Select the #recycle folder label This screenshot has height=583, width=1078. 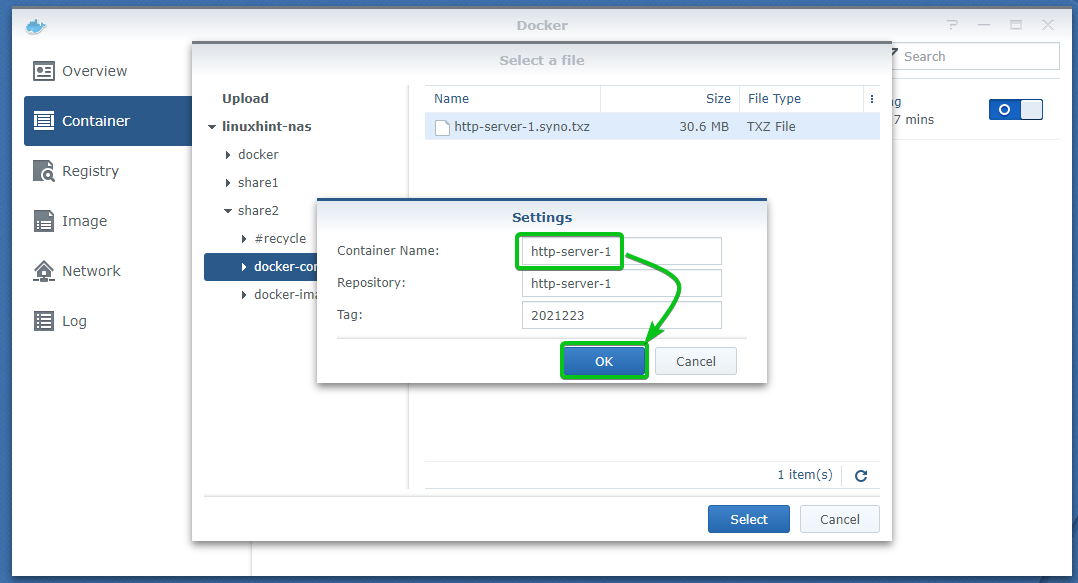[x=280, y=239]
